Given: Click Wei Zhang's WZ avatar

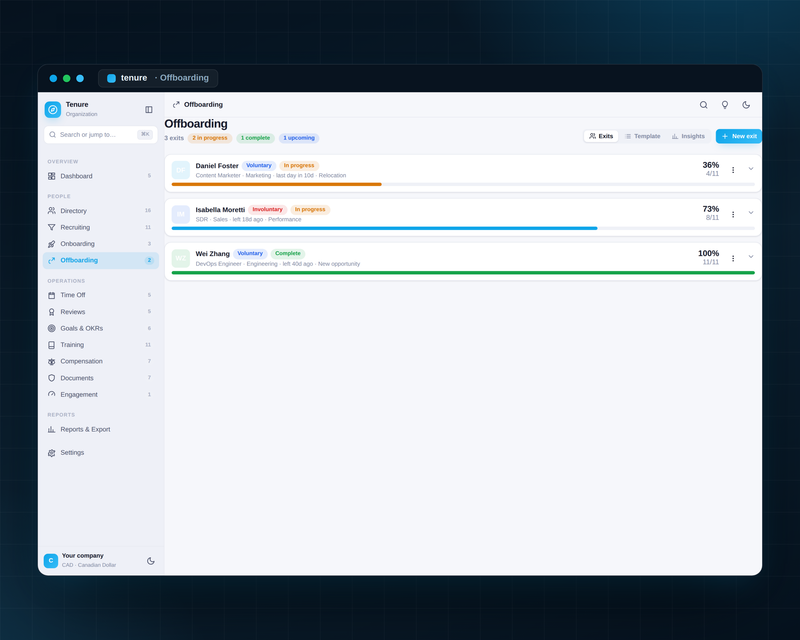Looking at the screenshot, I should point(181,258).
